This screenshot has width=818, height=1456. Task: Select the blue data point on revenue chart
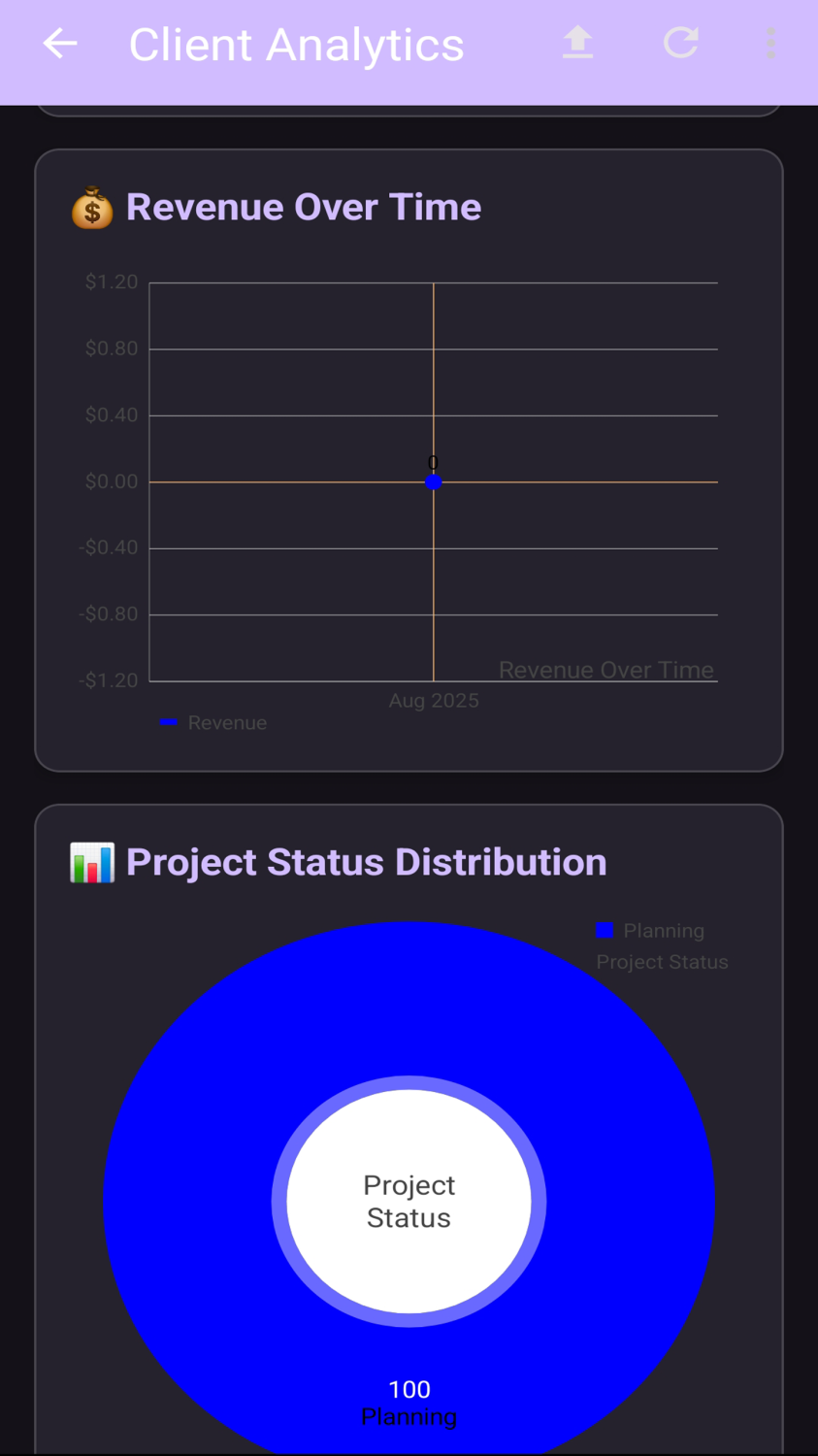click(434, 481)
